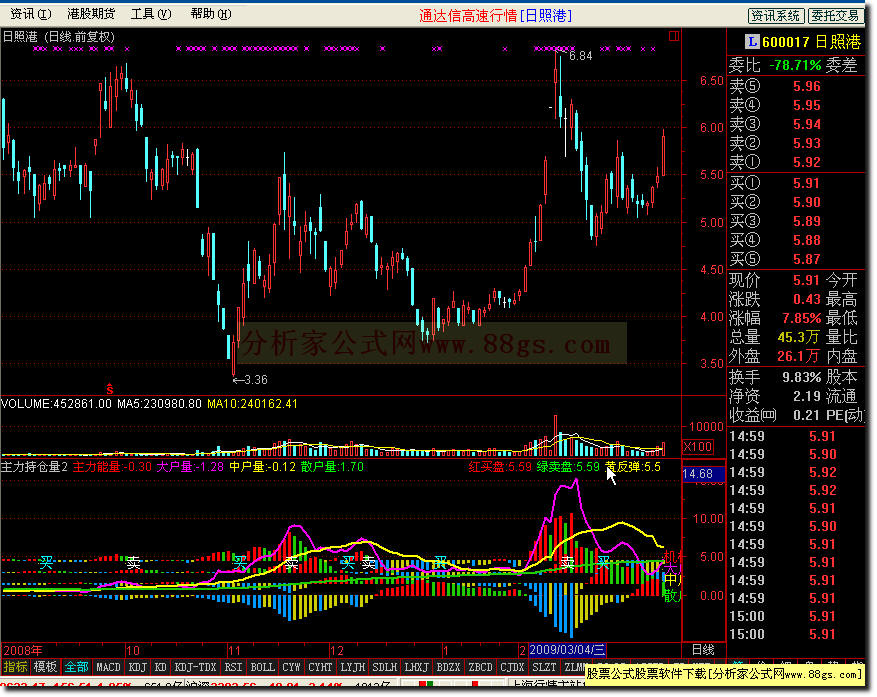This screenshot has width=877, height=697.
Task: Click the 总量 45.3万 value
Action: [x=798, y=337]
